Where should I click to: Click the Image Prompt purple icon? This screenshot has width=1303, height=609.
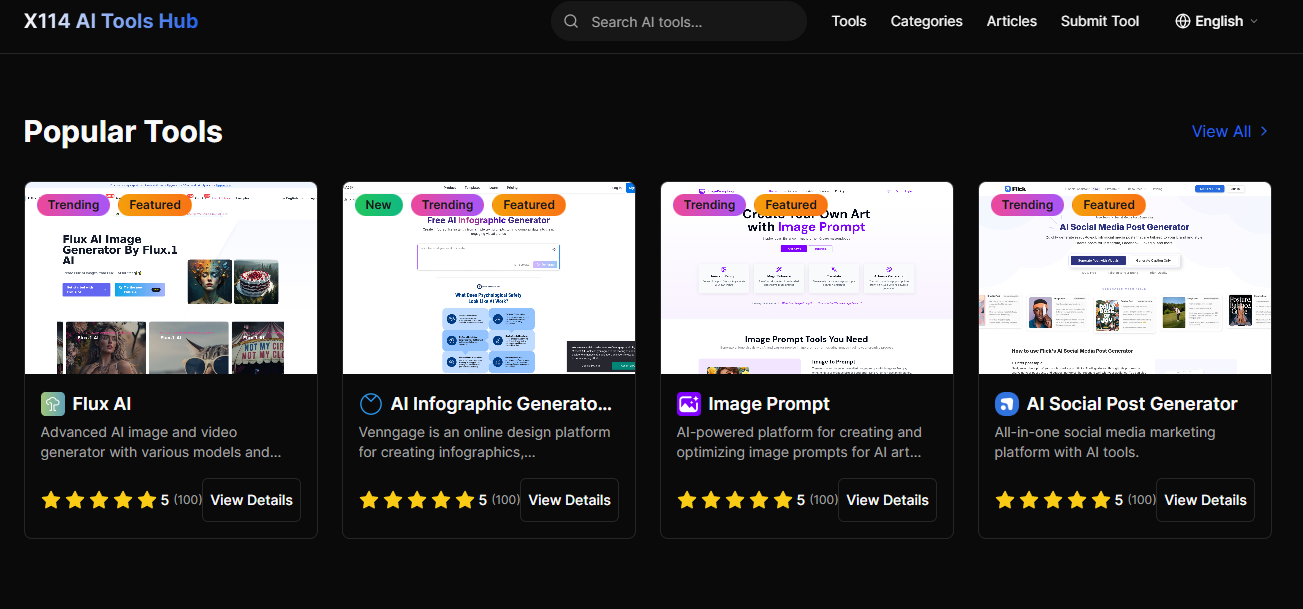coord(689,404)
